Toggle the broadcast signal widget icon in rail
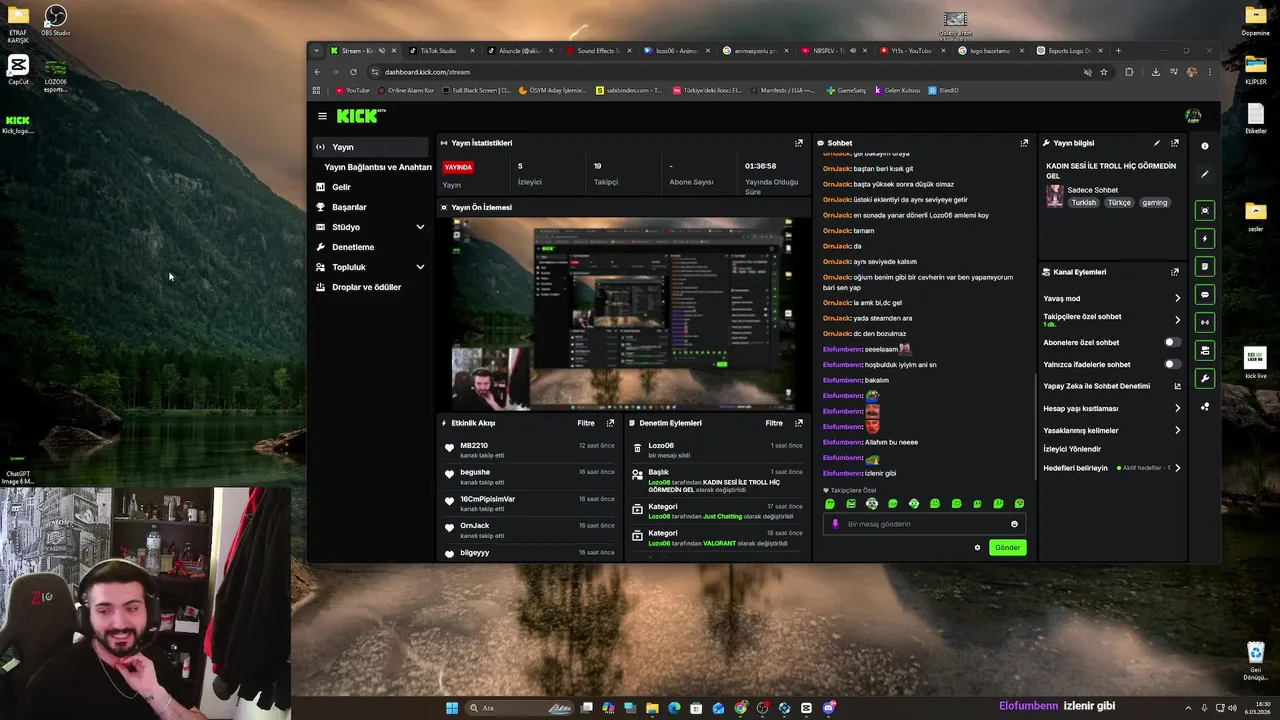This screenshot has height=720, width=1280. tap(1205, 322)
